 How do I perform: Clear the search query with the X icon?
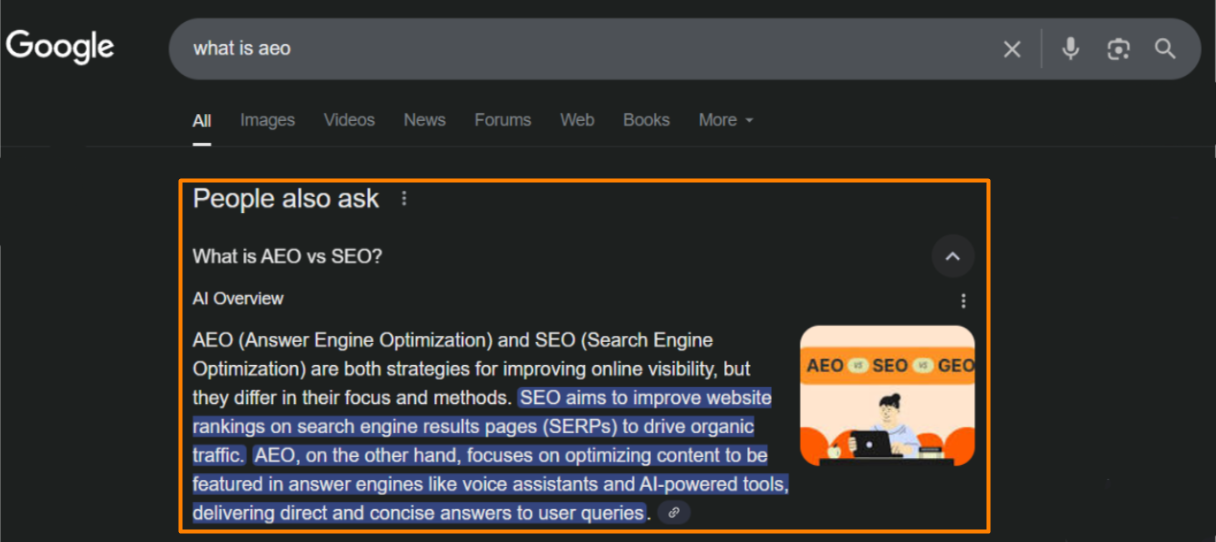click(1012, 49)
